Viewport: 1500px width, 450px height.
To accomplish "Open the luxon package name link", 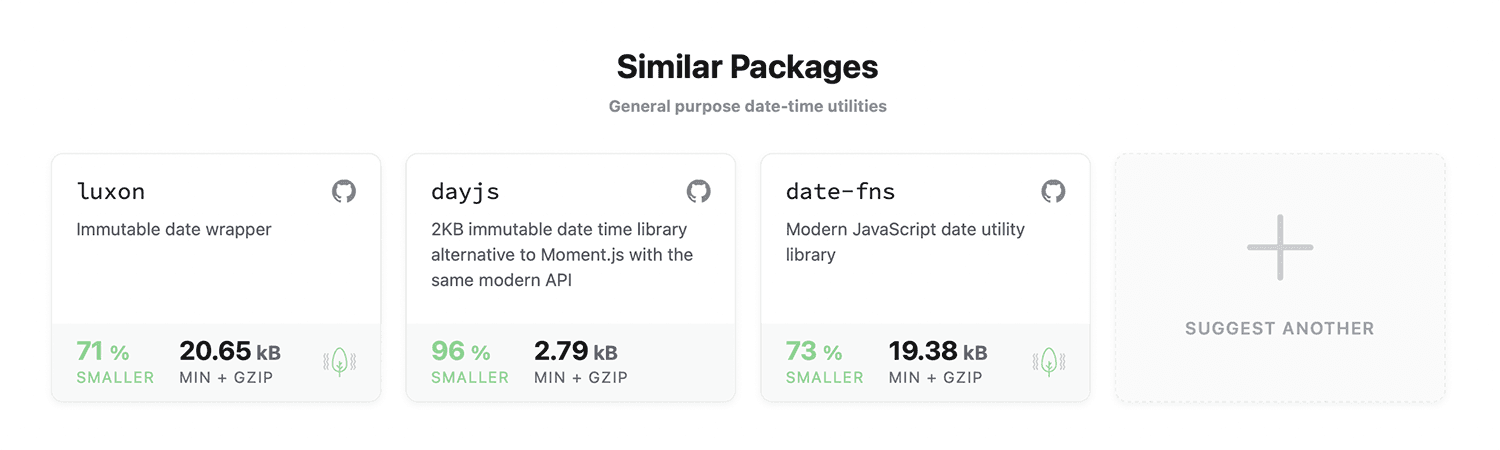I will [110, 191].
